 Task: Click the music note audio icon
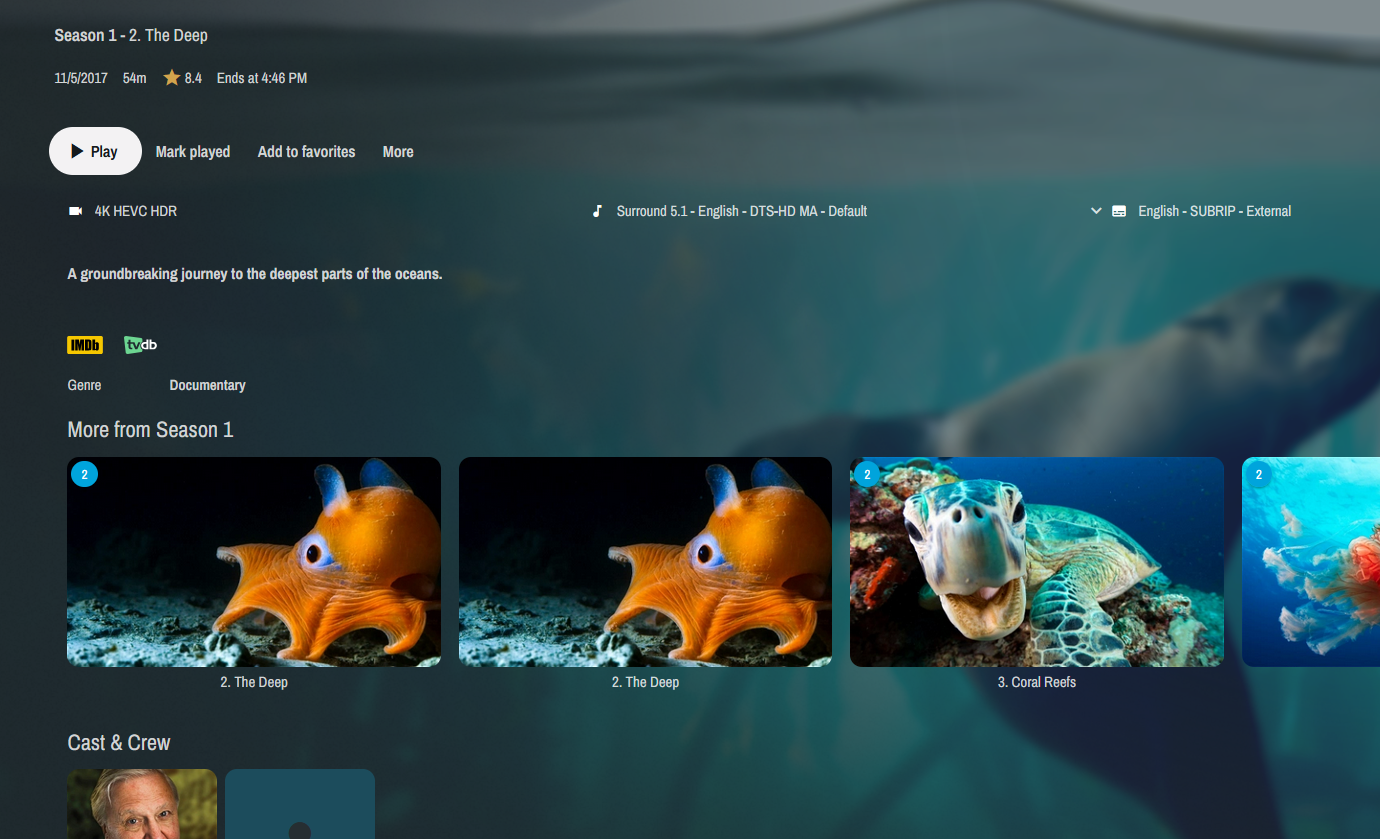click(x=597, y=211)
